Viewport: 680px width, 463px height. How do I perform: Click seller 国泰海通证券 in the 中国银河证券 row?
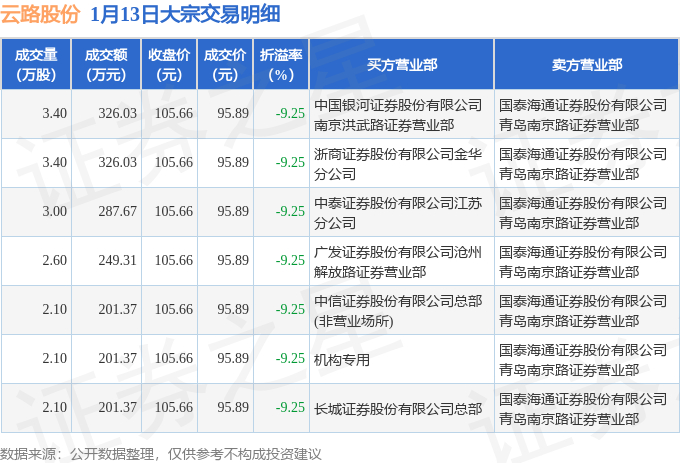click(583, 115)
